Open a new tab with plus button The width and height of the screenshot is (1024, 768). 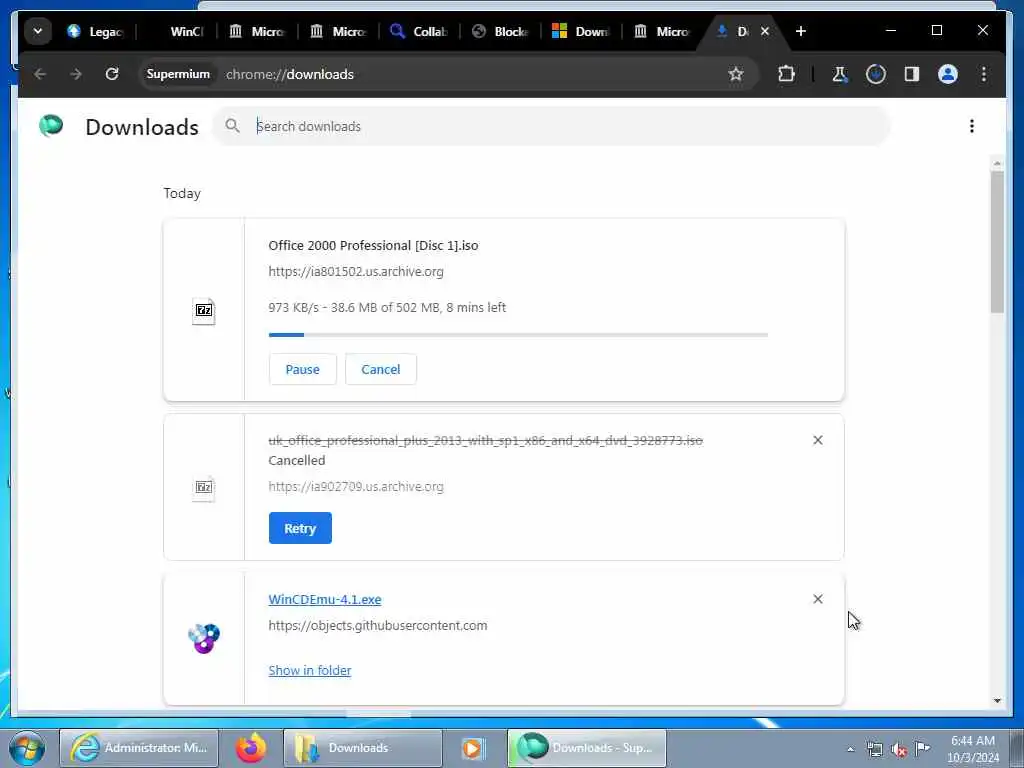pos(801,31)
